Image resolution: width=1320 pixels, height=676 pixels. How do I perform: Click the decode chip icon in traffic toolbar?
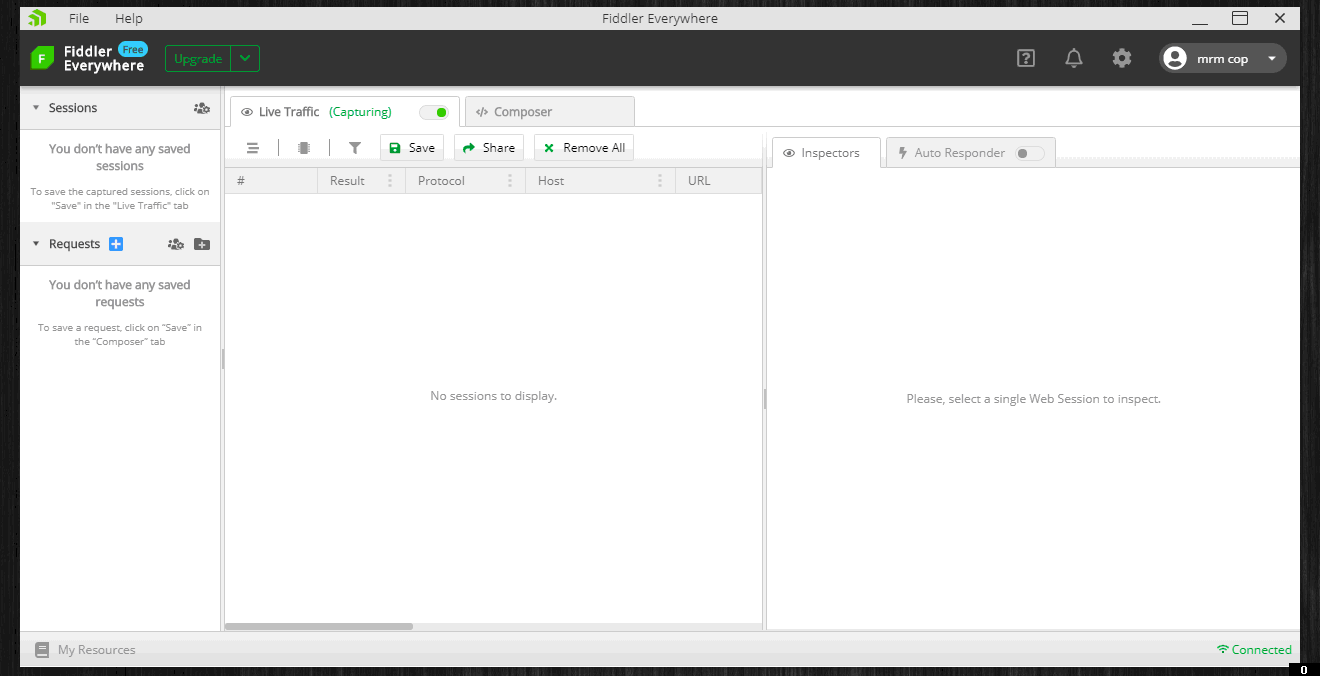pos(304,148)
